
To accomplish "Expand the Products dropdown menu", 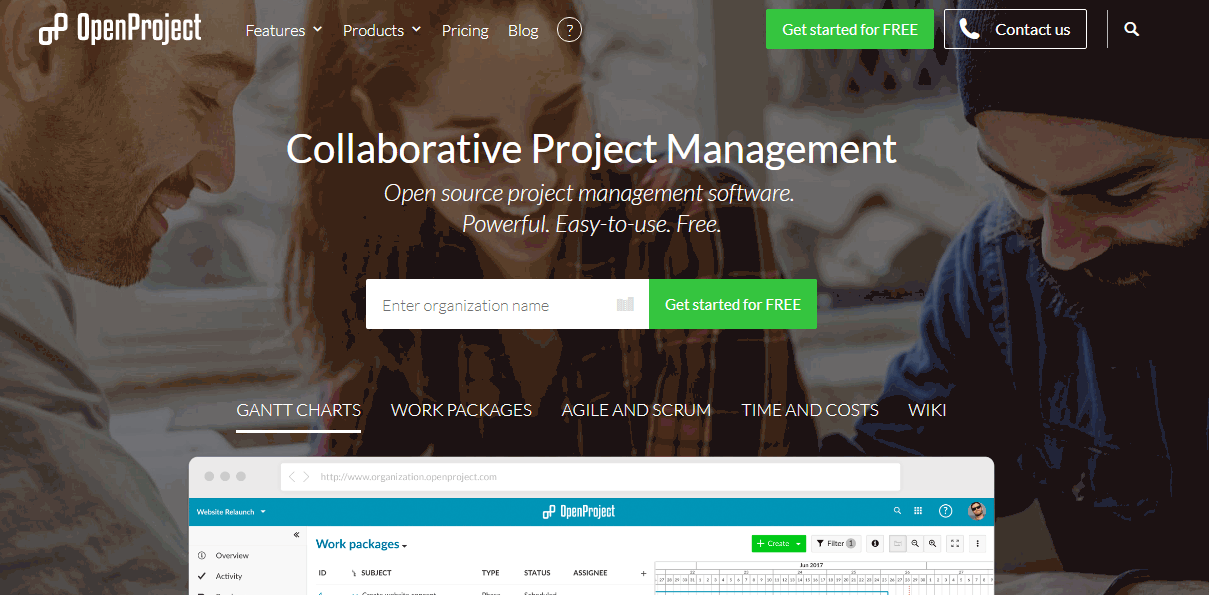I will [382, 30].
